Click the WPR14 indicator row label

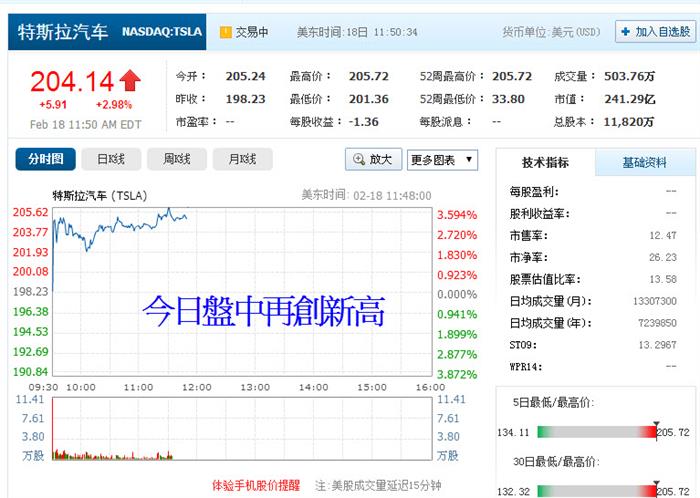pyautogui.click(x=525, y=367)
